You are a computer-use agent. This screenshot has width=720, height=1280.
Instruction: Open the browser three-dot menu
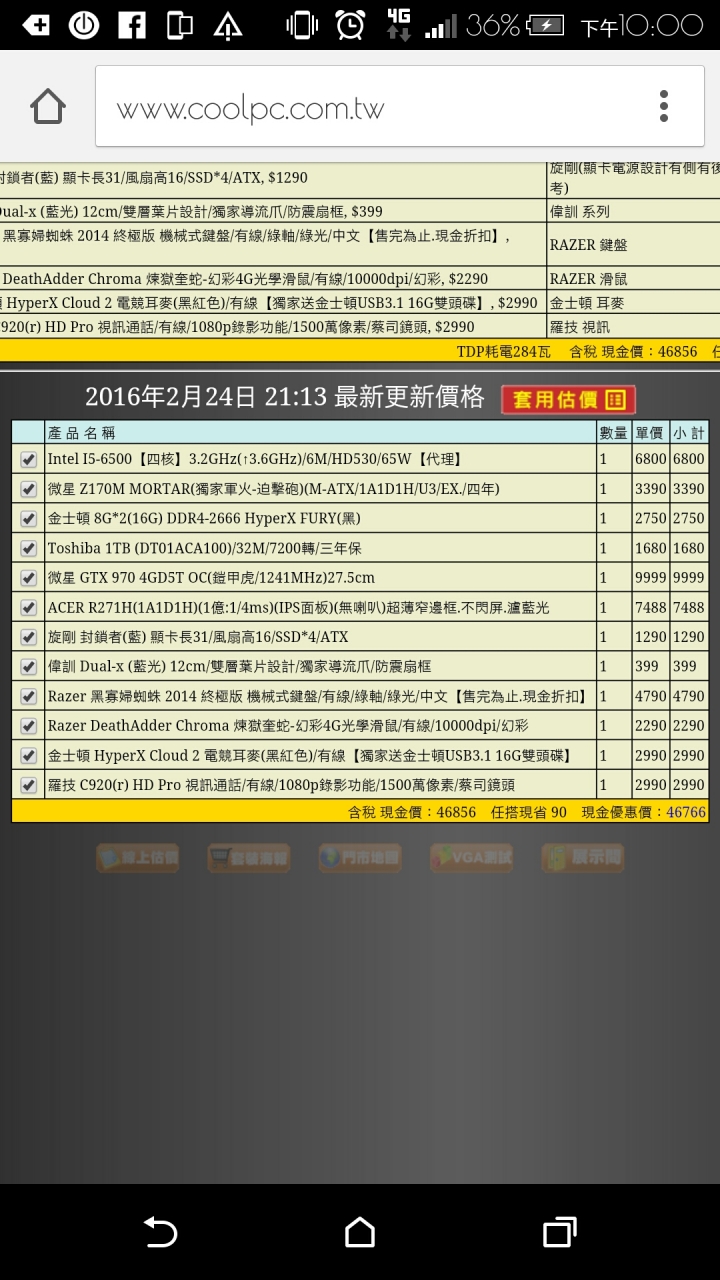point(663,106)
